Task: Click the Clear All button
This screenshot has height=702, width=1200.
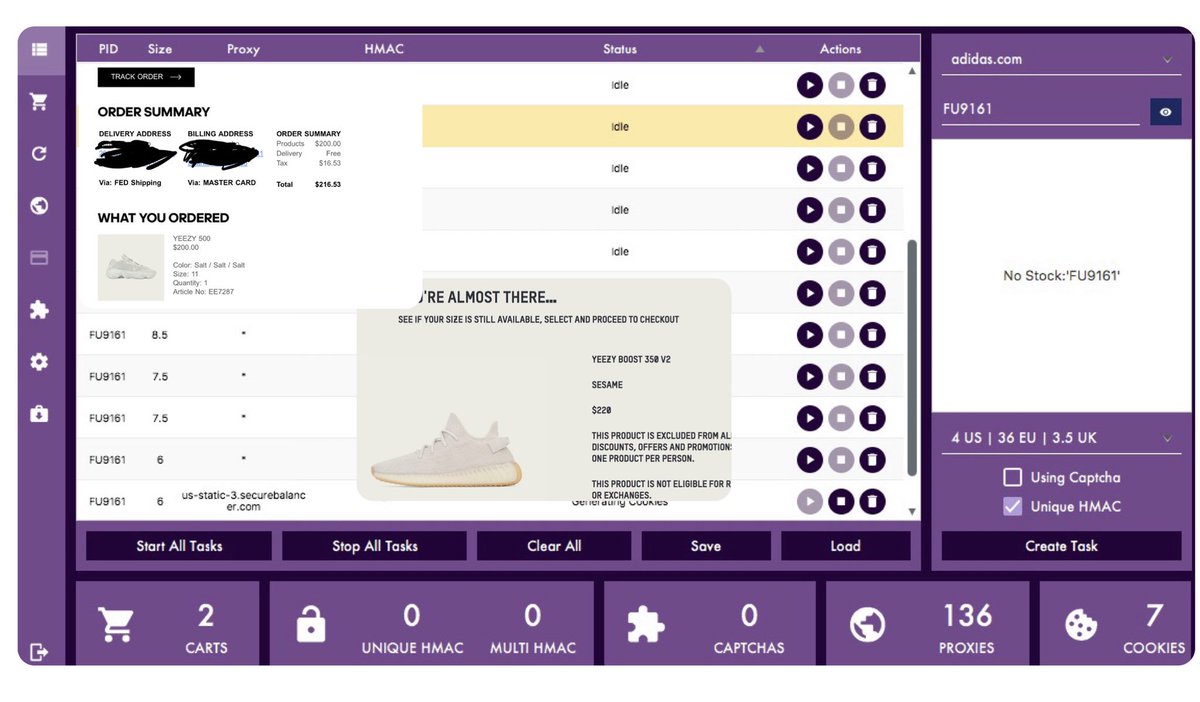Action: tap(554, 546)
